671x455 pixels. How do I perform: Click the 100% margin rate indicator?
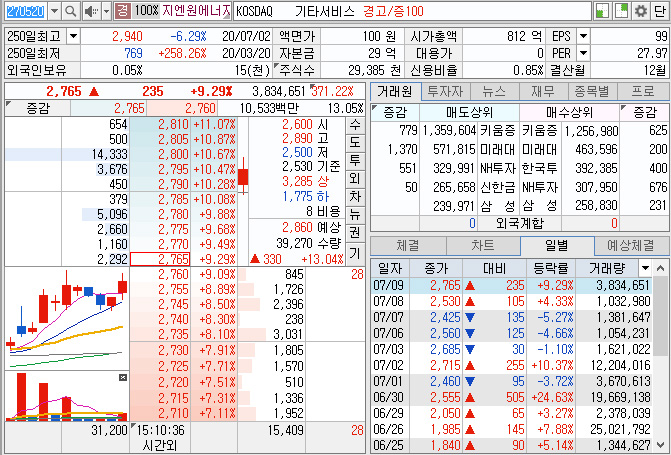pyautogui.click(x=145, y=11)
